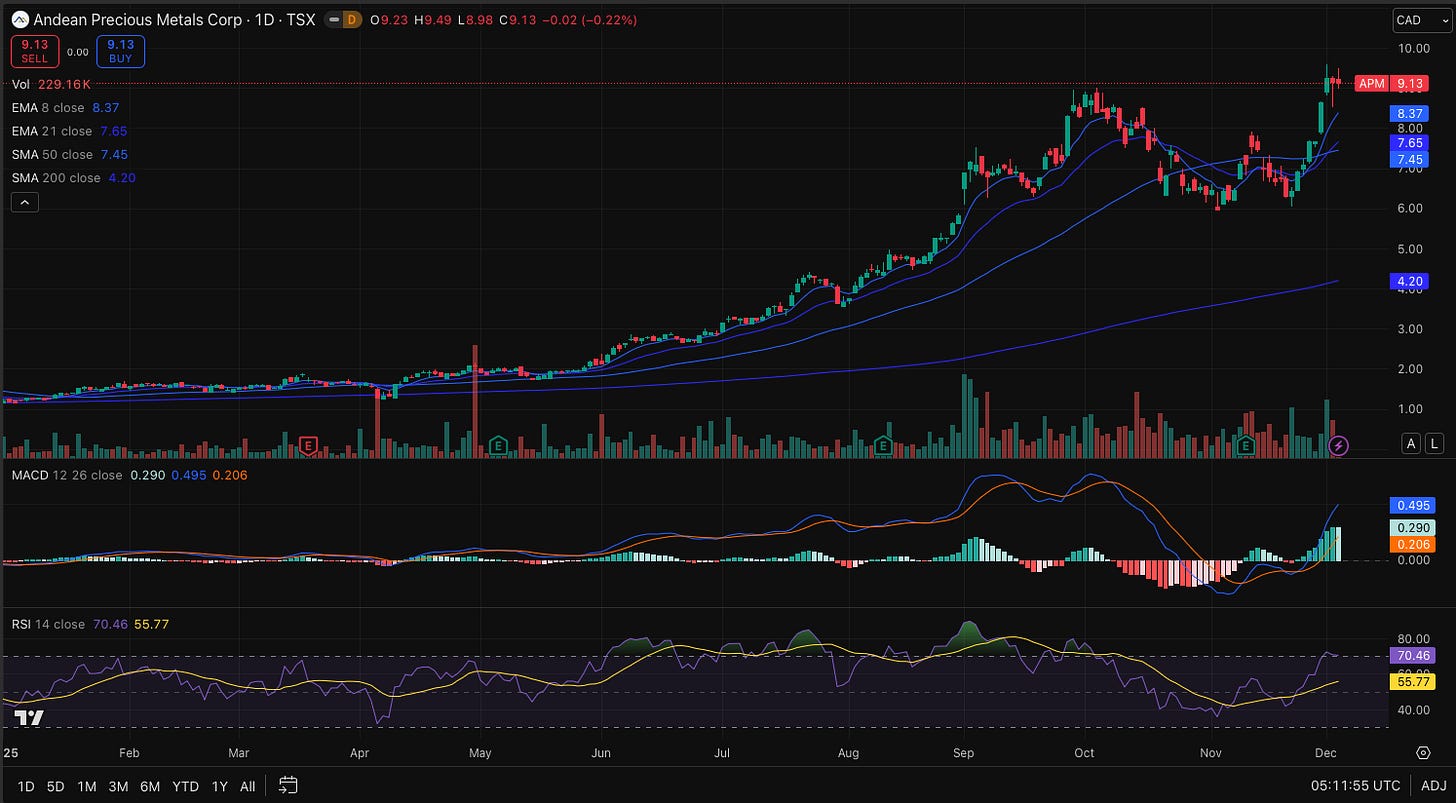Select the EMA 8 close legend
The image size is (1456, 803).
(66, 108)
